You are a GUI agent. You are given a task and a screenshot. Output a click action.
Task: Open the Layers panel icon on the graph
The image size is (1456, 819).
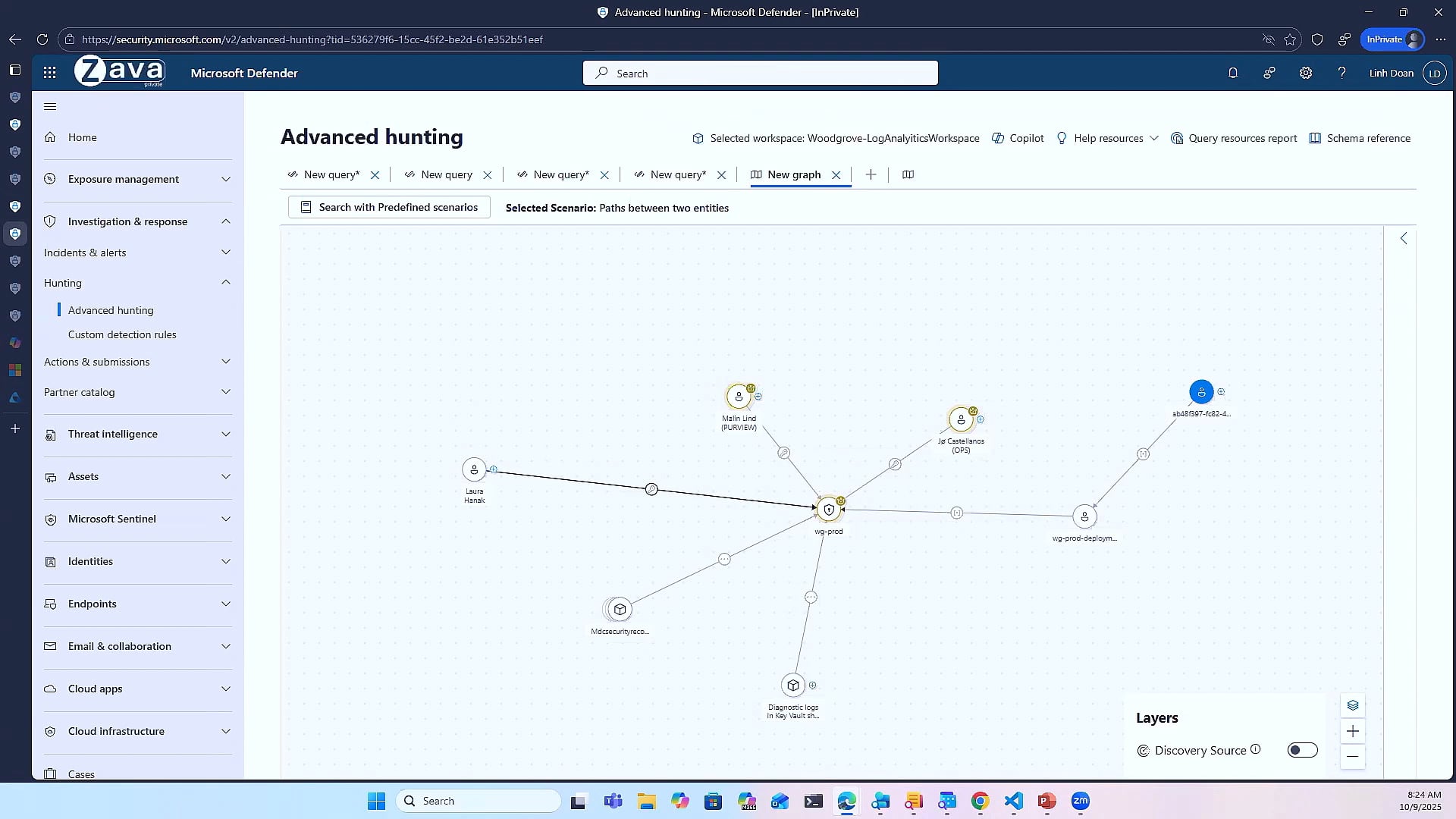tap(1352, 705)
